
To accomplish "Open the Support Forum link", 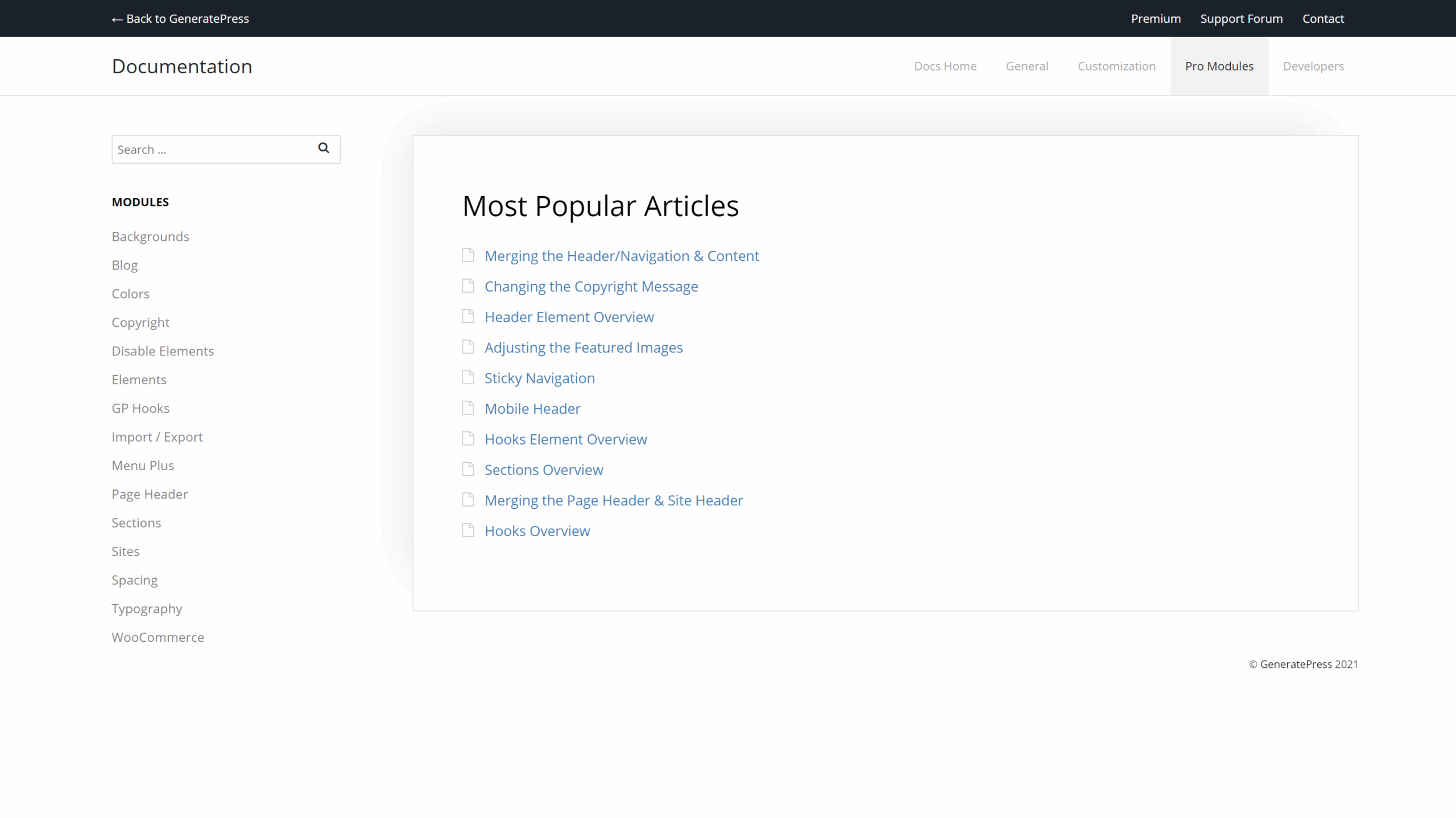I will coord(1242,19).
